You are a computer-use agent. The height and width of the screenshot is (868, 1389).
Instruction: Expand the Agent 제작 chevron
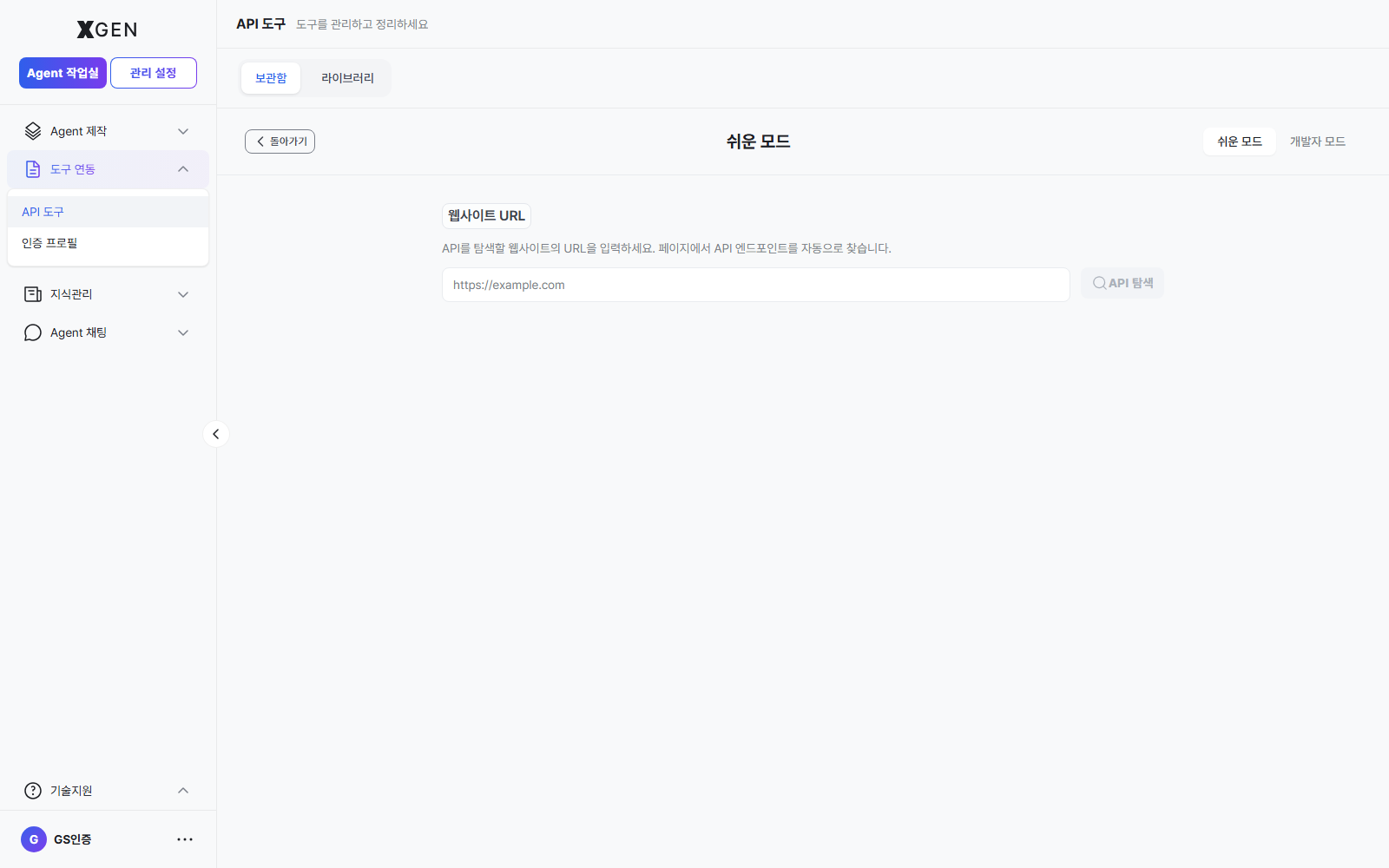coord(183,131)
